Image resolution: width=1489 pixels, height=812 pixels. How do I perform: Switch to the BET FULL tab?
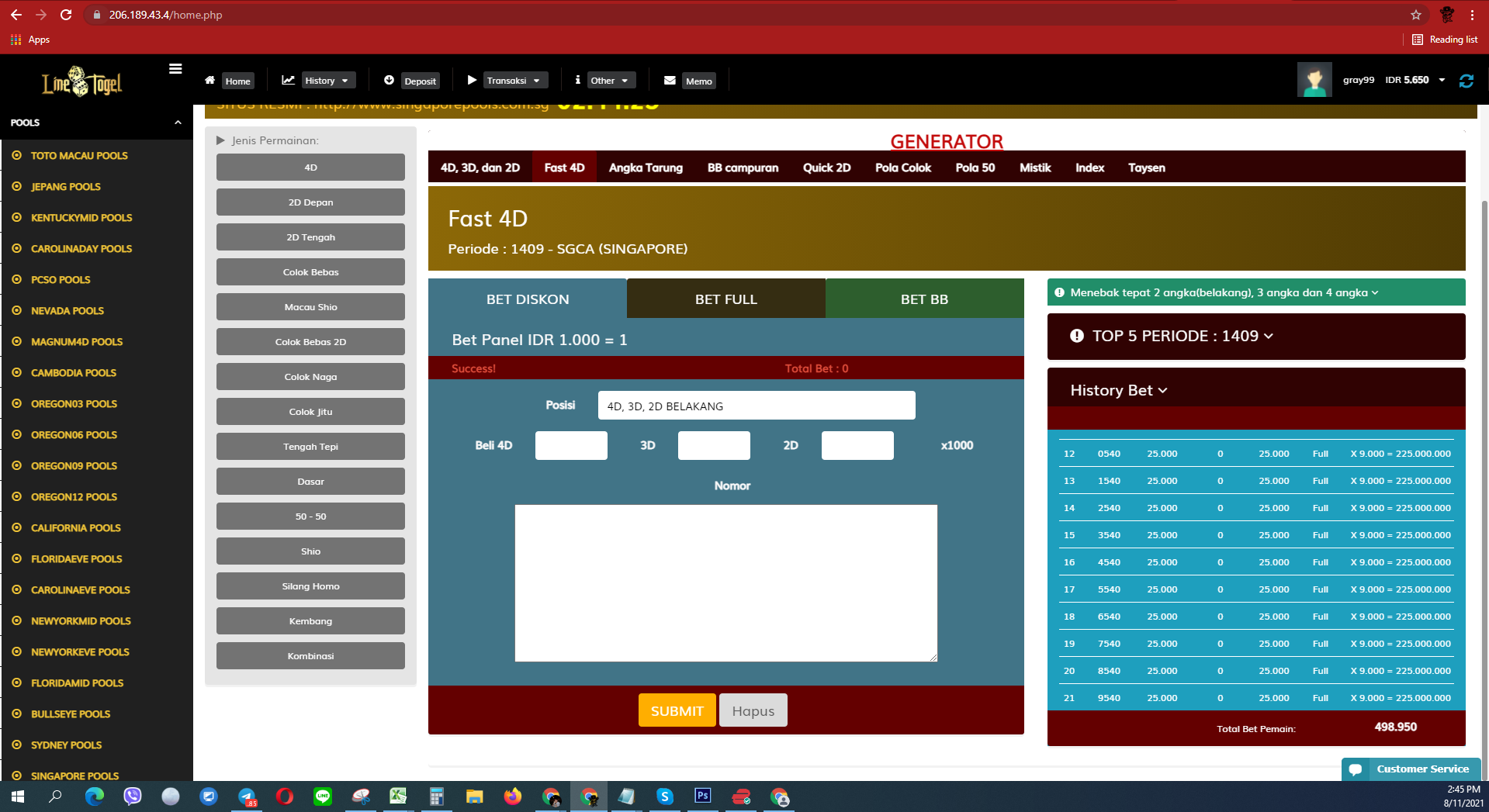point(725,299)
